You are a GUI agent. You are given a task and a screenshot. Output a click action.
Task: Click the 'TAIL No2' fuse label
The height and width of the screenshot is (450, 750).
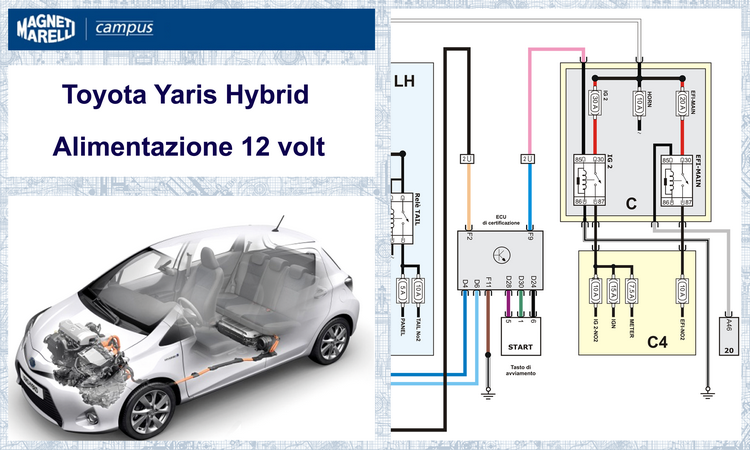point(419,329)
